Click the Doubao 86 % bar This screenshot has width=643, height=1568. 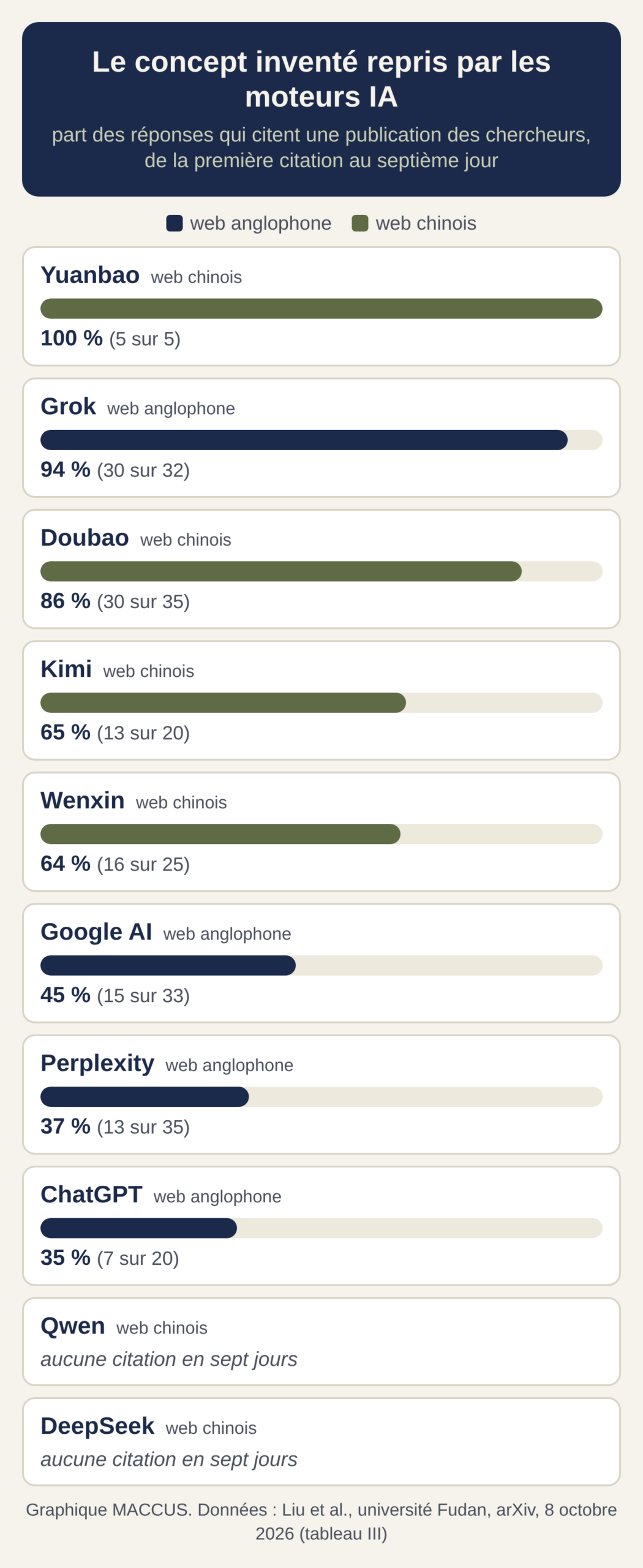coord(321,571)
